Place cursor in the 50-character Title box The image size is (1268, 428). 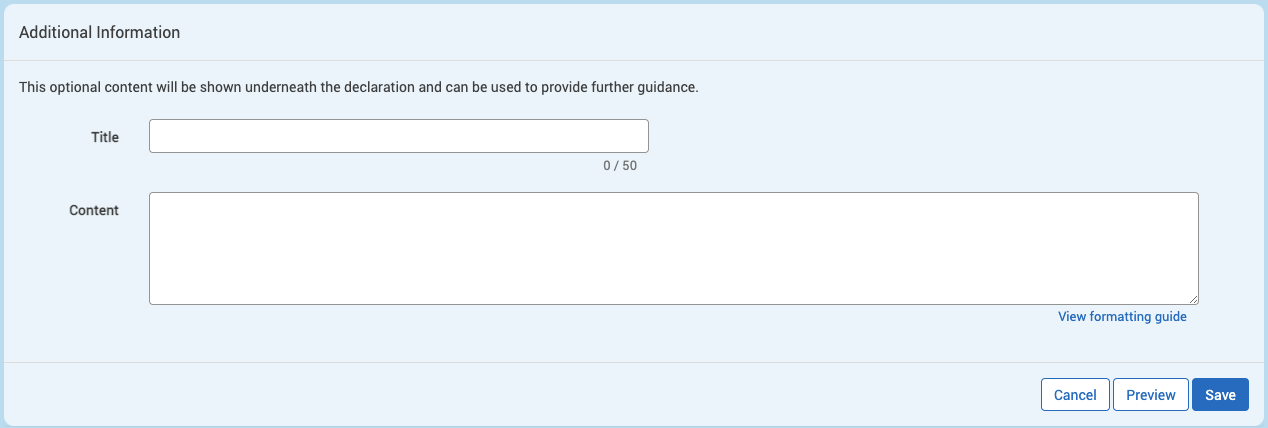click(x=398, y=136)
